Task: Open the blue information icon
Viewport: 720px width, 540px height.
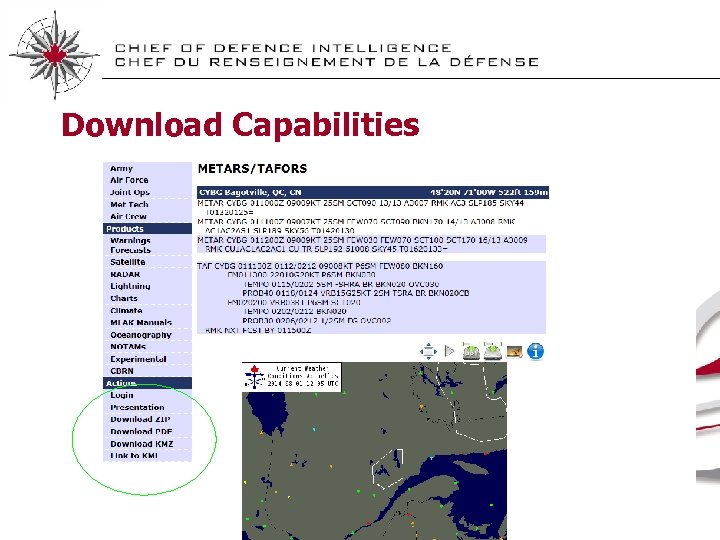Action: pos(535,351)
